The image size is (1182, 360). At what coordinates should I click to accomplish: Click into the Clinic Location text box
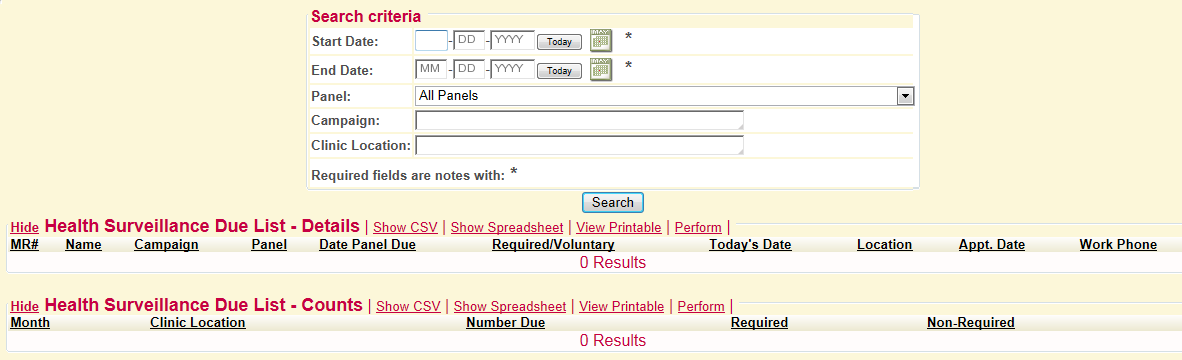tap(579, 146)
